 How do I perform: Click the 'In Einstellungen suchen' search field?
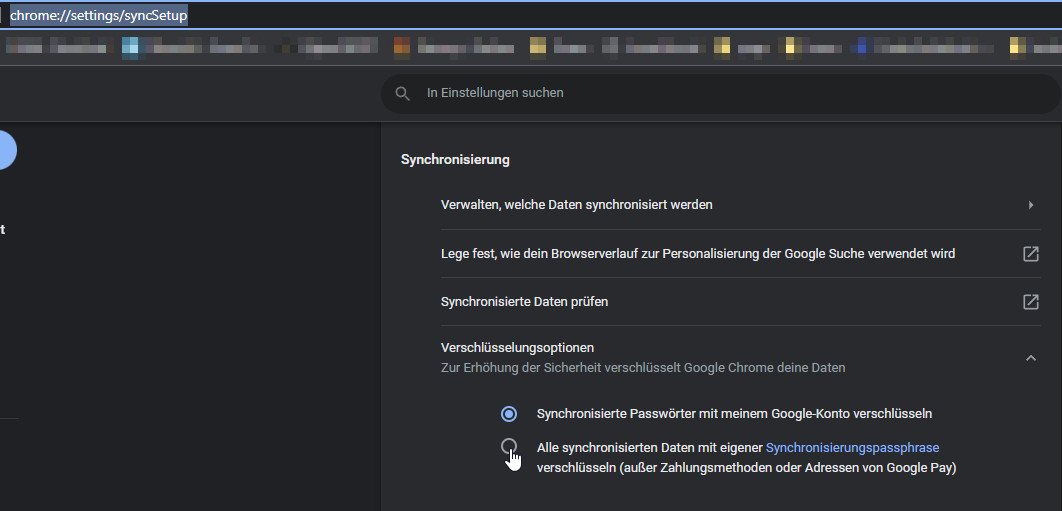click(x=700, y=93)
